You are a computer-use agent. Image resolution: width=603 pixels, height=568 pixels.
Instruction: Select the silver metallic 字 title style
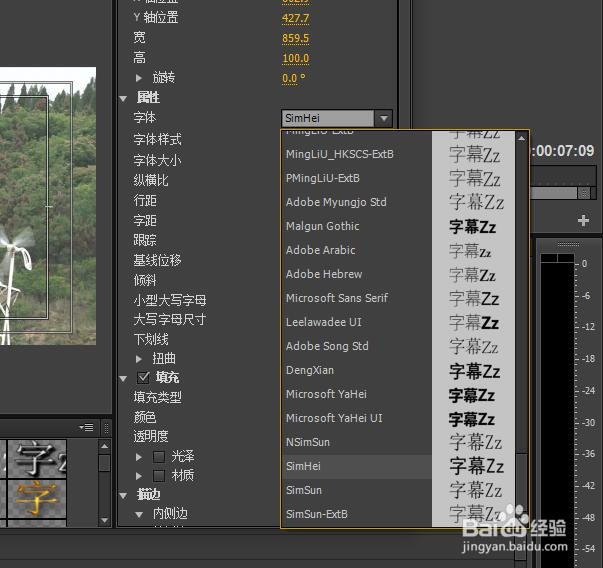coord(37,459)
